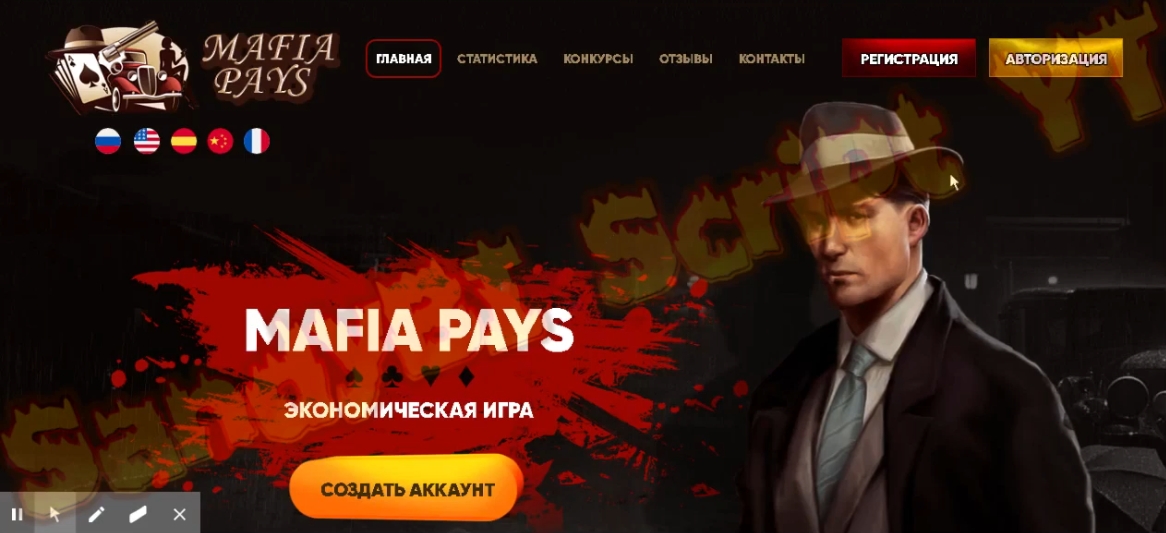Navigate to the Контакты page
This screenshot has height=533, width=1166.
point(772,59)
